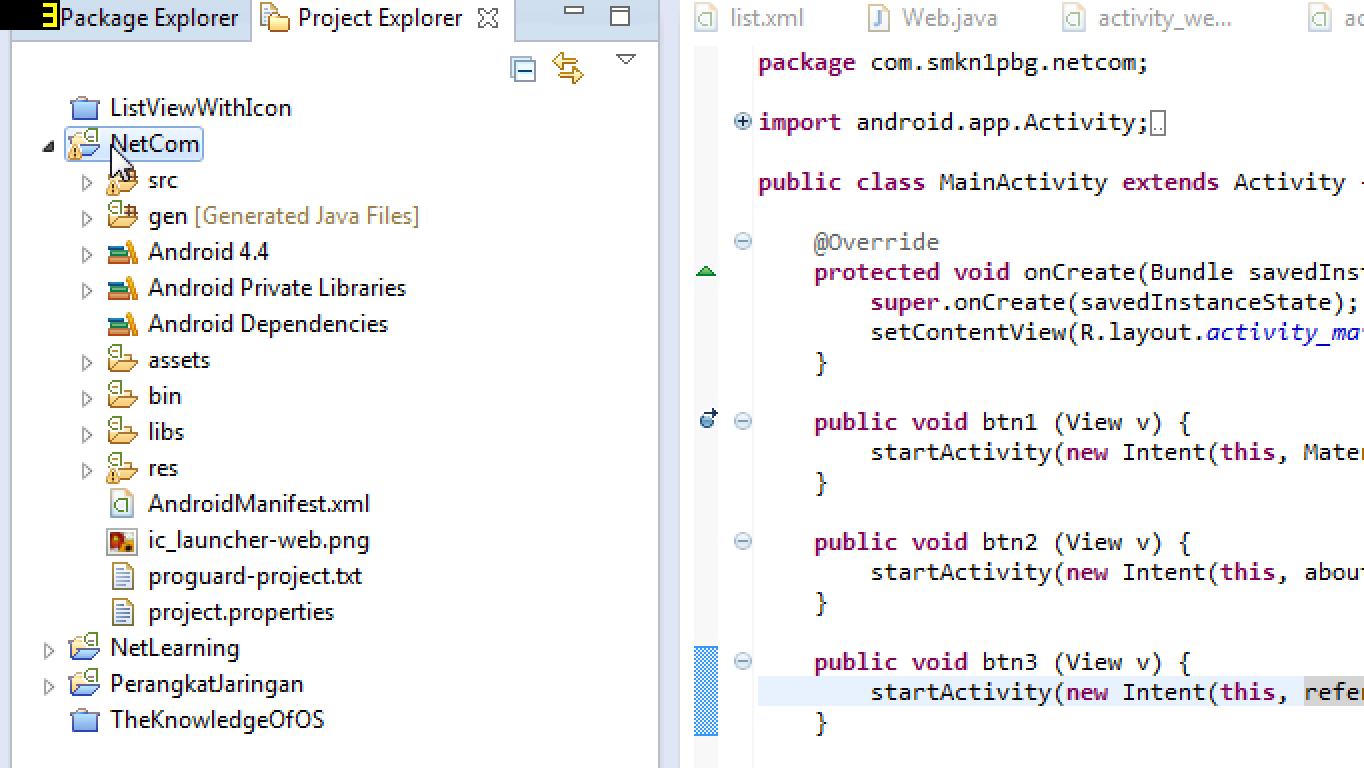Open the Project Explorer view menu triangle
This screenshot has height=768, width=1364.
click(x=626, y=60)
